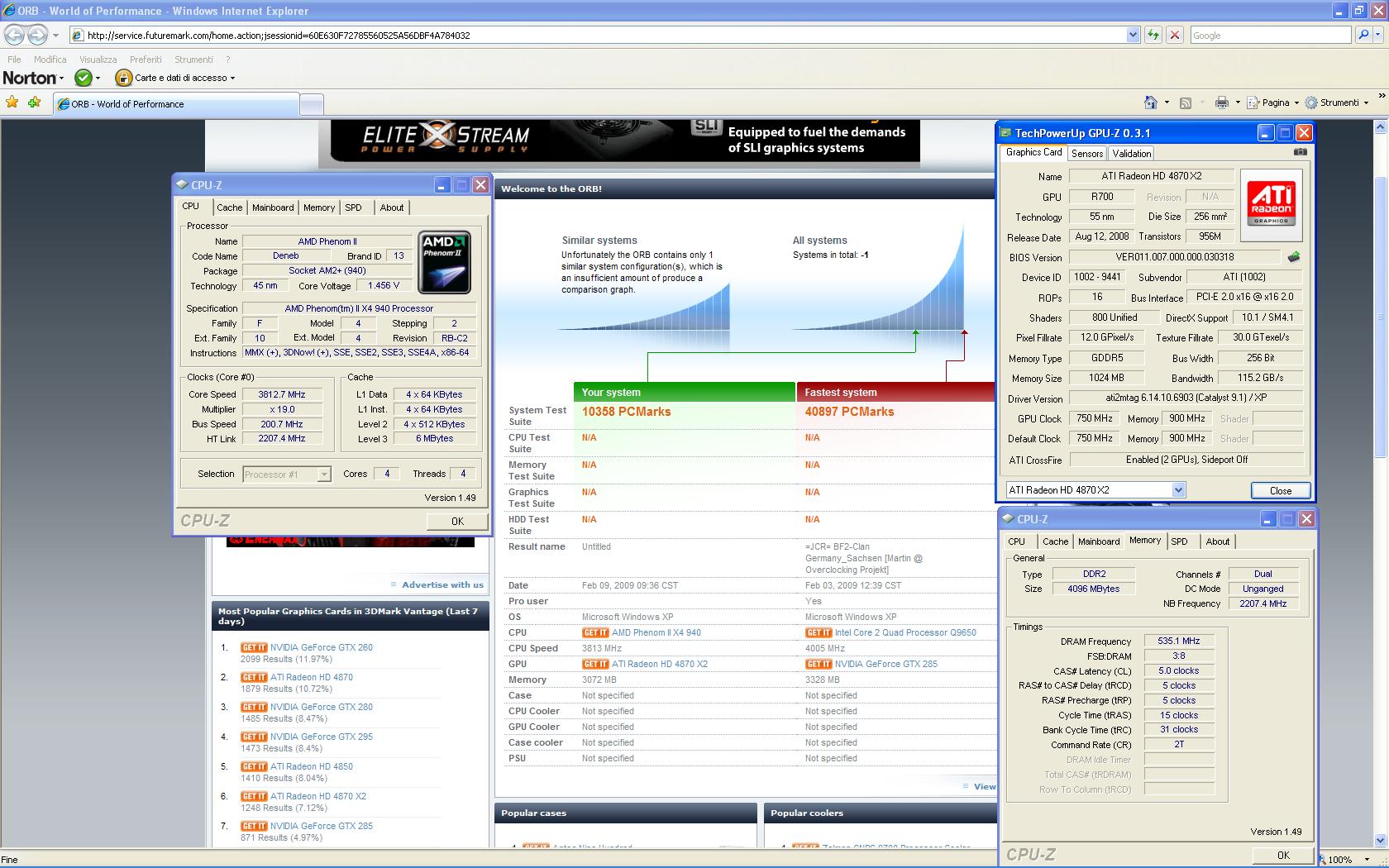Open the Home options dropdown arrow
The height and width of the screenshot is (868, 1389).
tap(1167, 103)
